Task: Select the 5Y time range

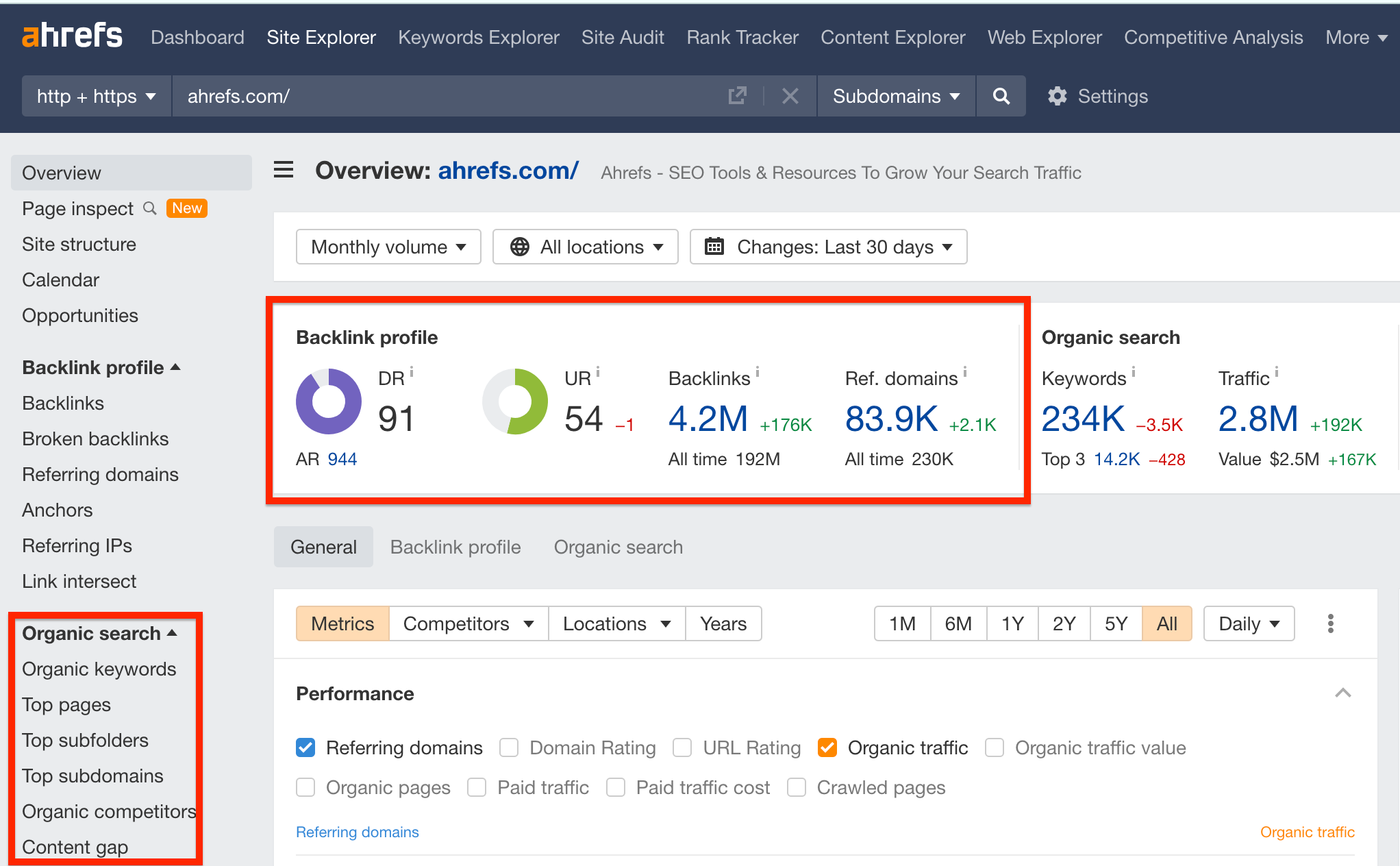Action: [x=1116, y=623]
